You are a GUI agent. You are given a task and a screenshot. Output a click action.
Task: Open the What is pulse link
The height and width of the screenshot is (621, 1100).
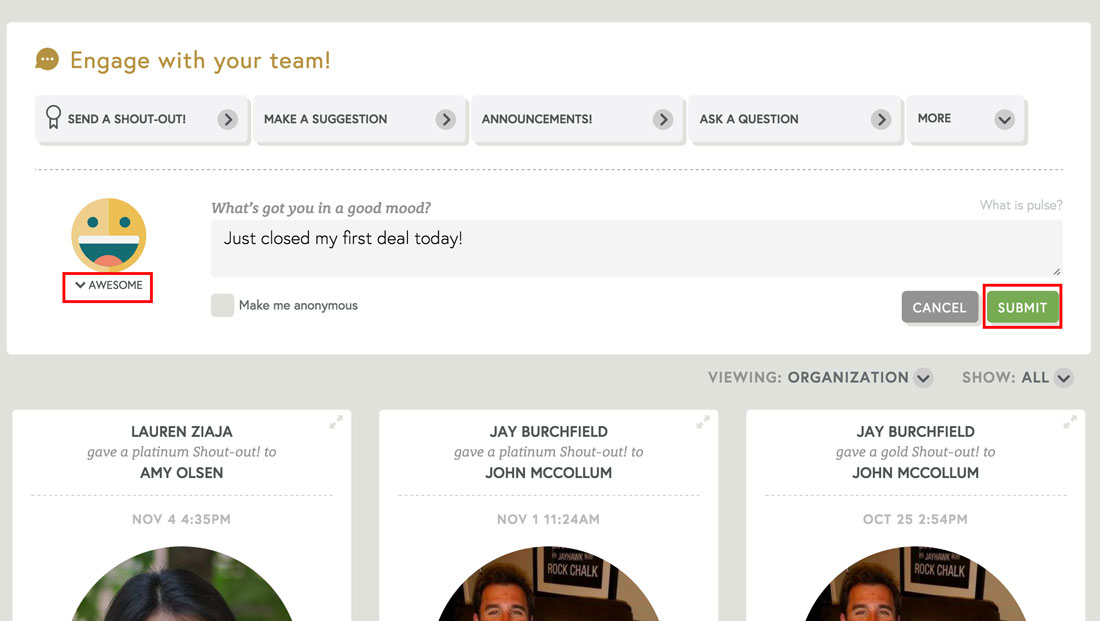tap(1021, 204)
